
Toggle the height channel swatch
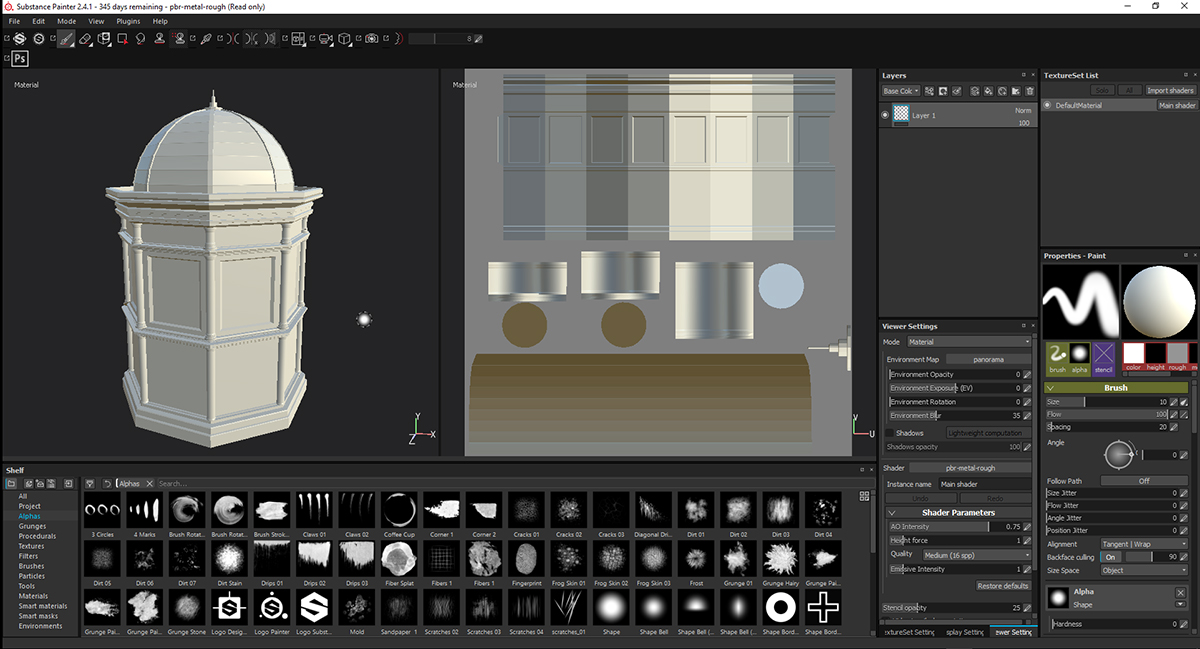(1155, 353)
